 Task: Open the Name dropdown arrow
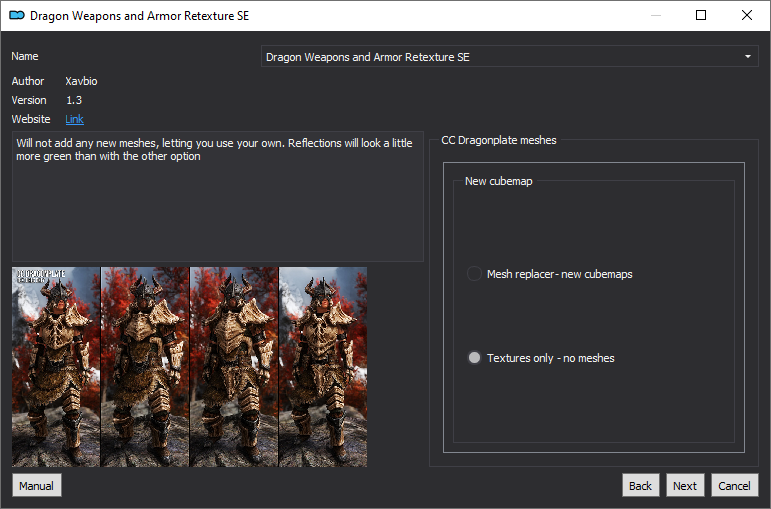tap(747, 57)
